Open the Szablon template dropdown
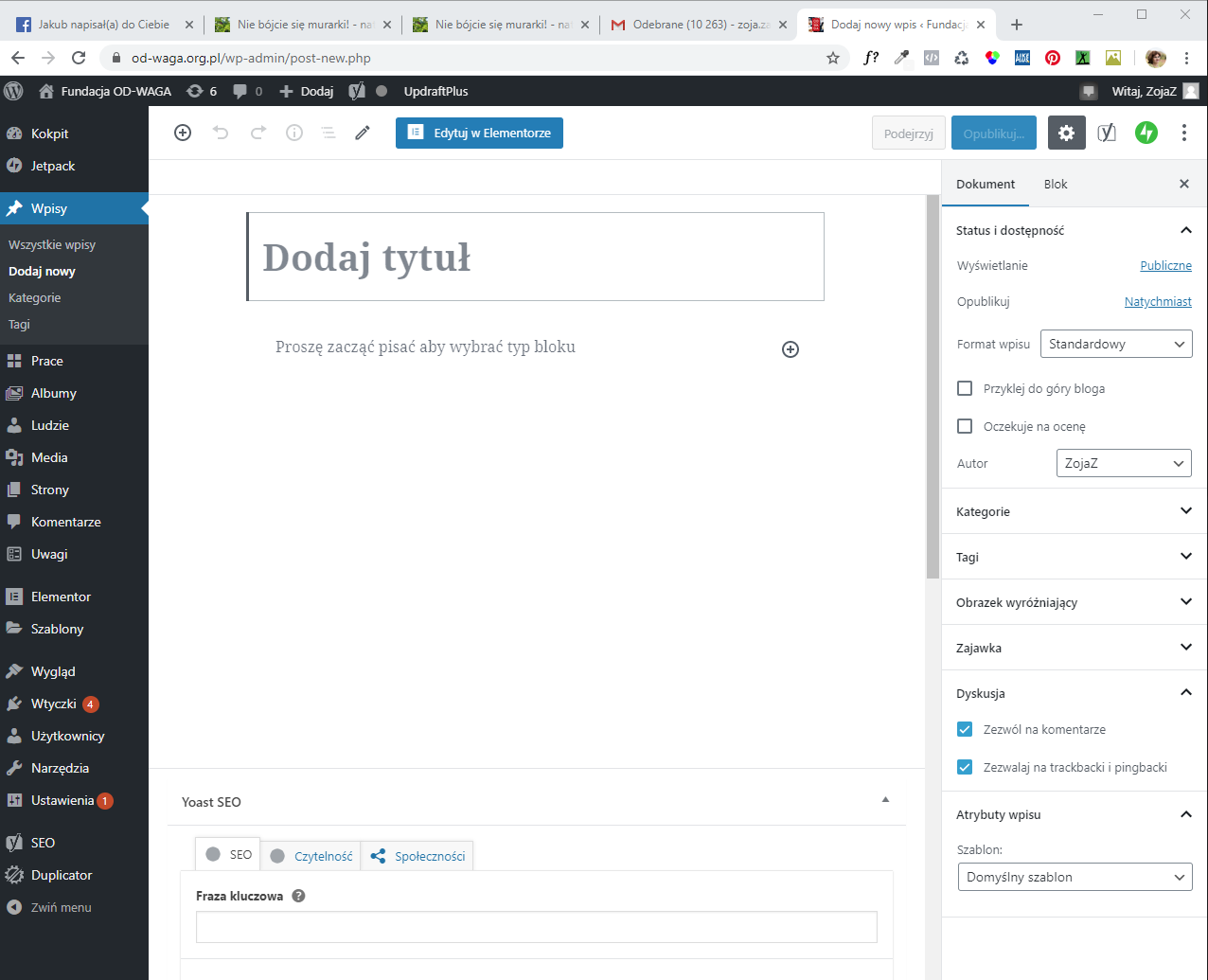This screenshot has width=1208, height=980. pyautogui.click(x=1075, y=877)
